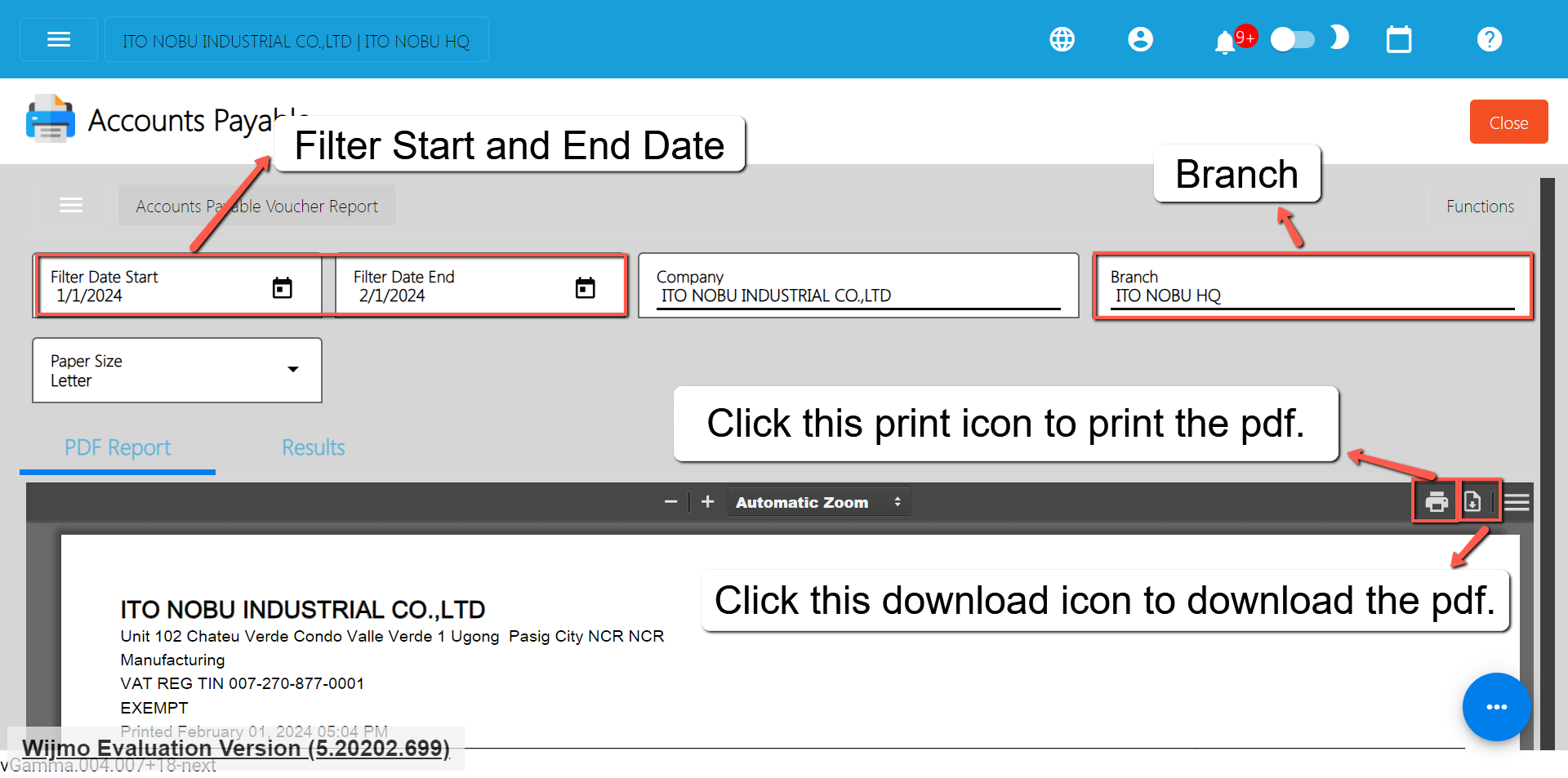This screenshot has height=778, width=1568.
Task: Click the text 'VAT REG TIN 007-270-877-0001'
Action: (x=243, y=683)
